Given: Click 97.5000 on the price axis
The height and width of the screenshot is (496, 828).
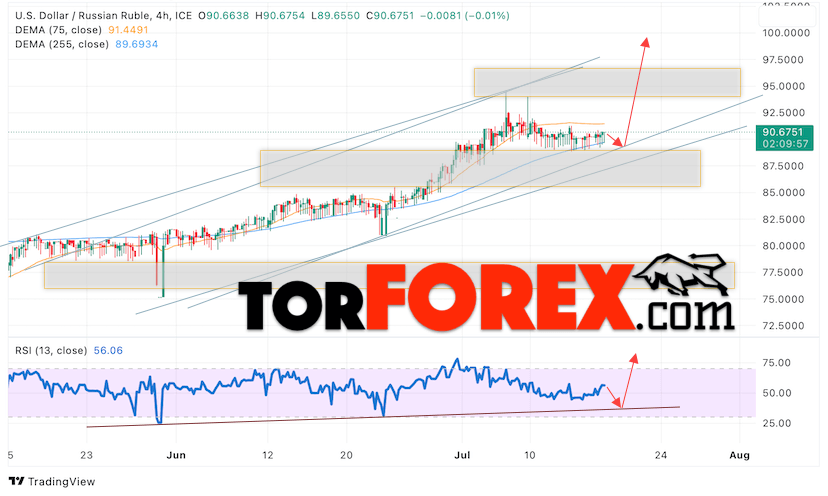Looking at the screenshot, I should tap(783, 60).
